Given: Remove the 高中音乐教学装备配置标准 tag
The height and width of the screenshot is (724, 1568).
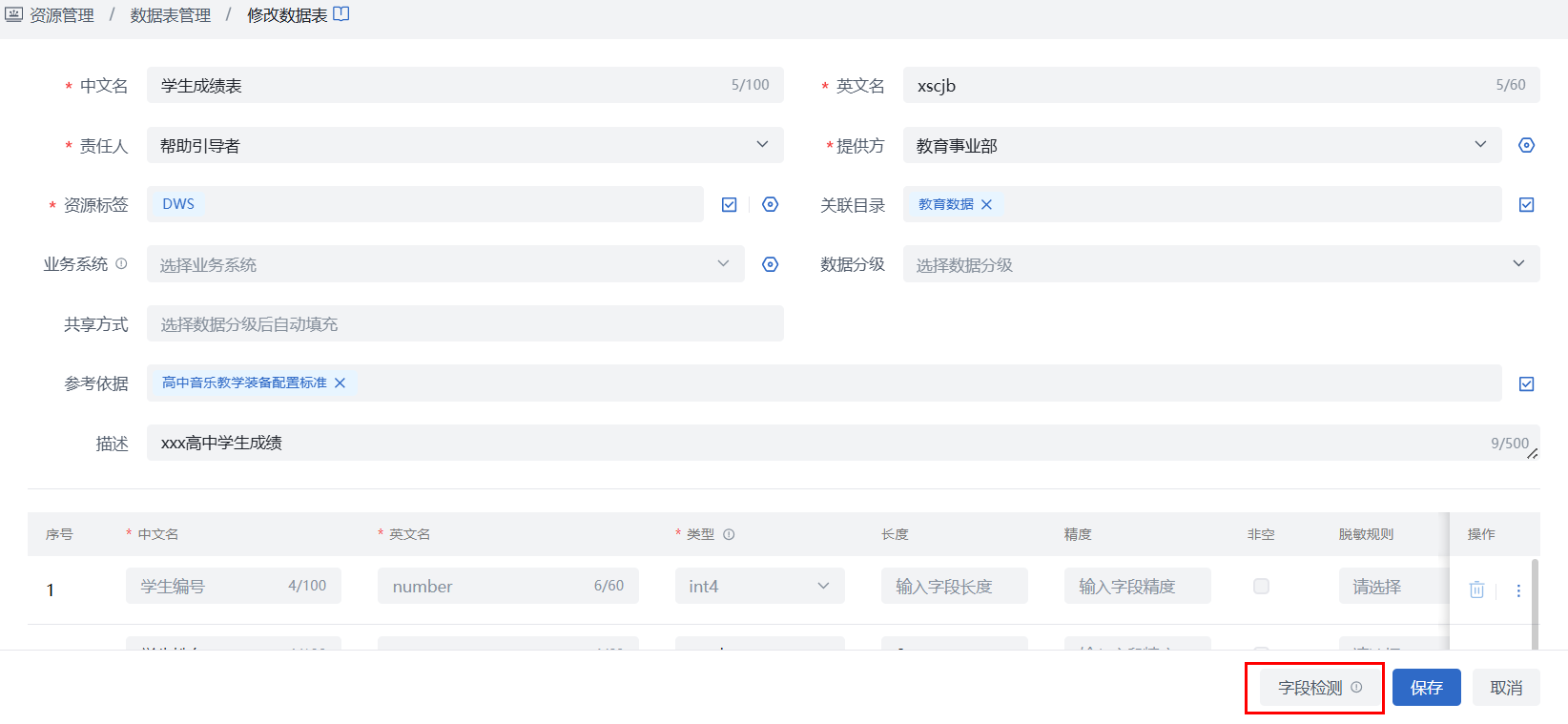Looking at the screenshot, I should coord(340,383).
